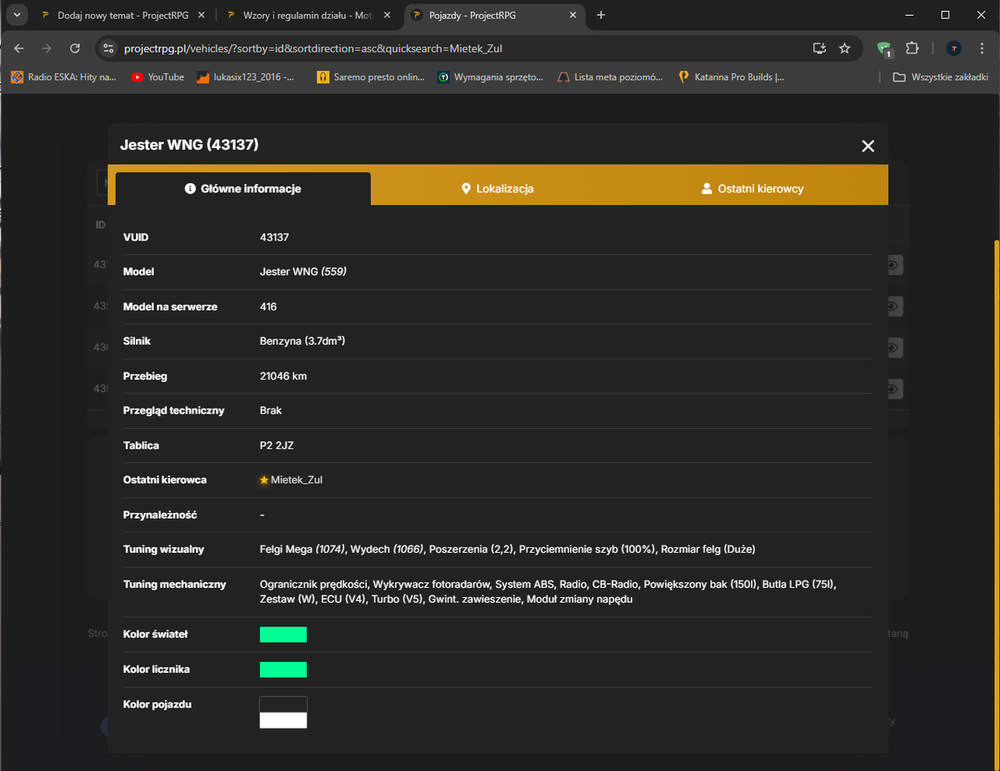This screenshot has width=1000, height=771.
Task: Click the white swatch under Kolor pojazdu
Action: click(283, 721)
